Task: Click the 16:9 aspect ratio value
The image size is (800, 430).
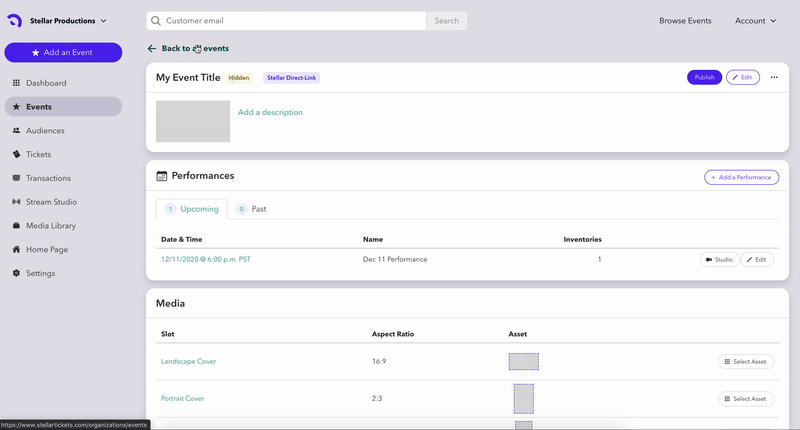Action: click(x=379, y=361)
